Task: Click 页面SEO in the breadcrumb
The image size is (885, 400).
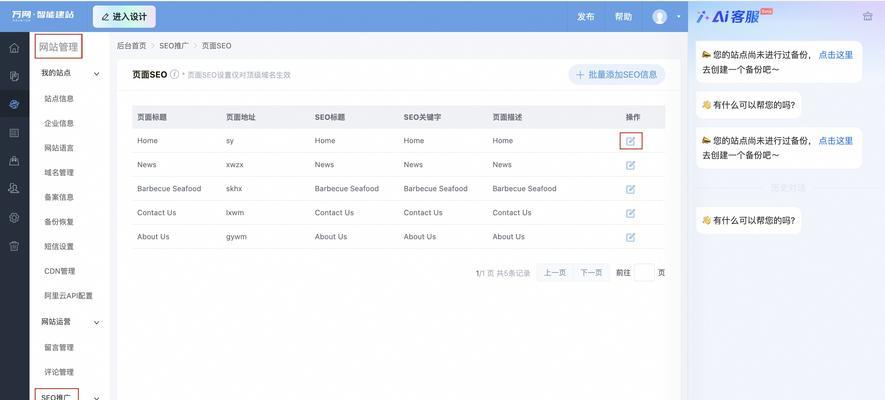Action: pos(216,46)
